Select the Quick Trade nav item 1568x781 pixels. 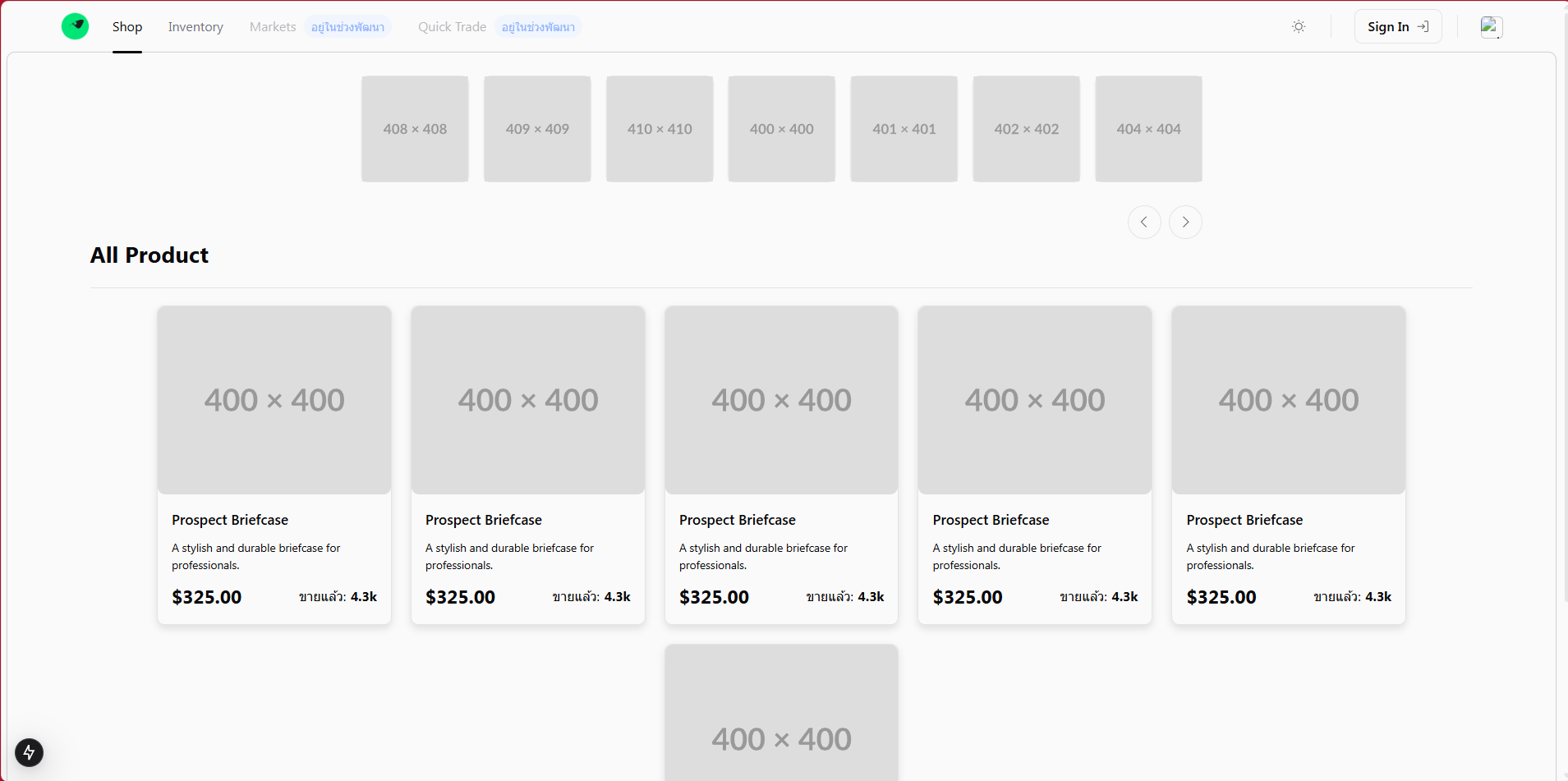point(452,26)
